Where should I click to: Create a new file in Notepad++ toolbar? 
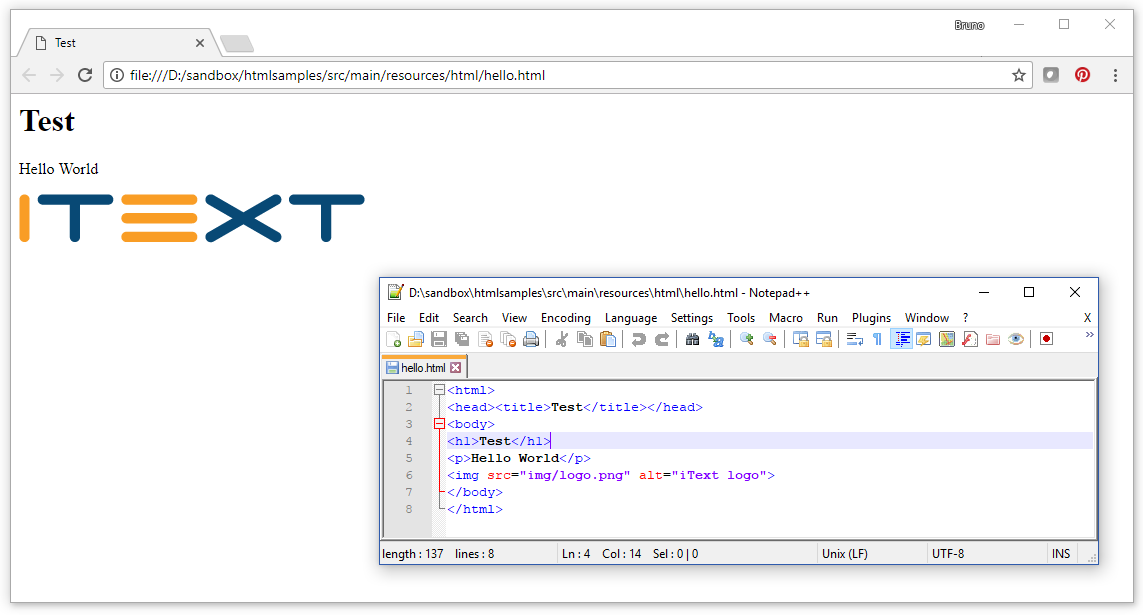click(x=394, y=340)
